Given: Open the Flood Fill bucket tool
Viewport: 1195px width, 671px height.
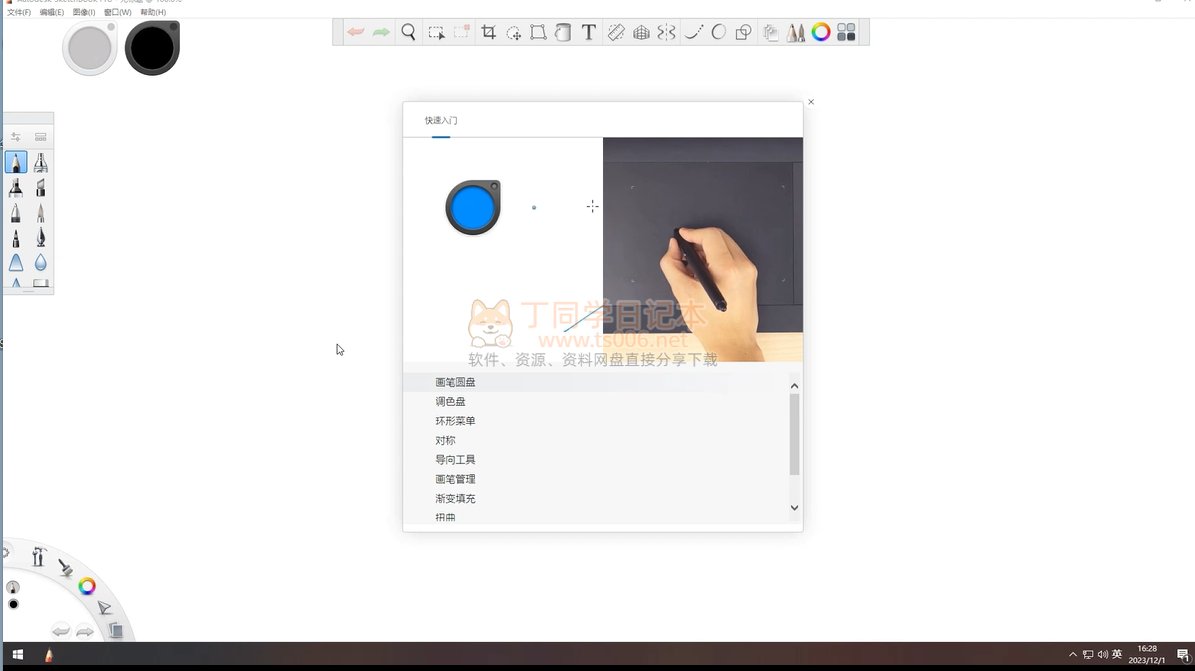Looking at the screenshot, I should coord(563,32).
